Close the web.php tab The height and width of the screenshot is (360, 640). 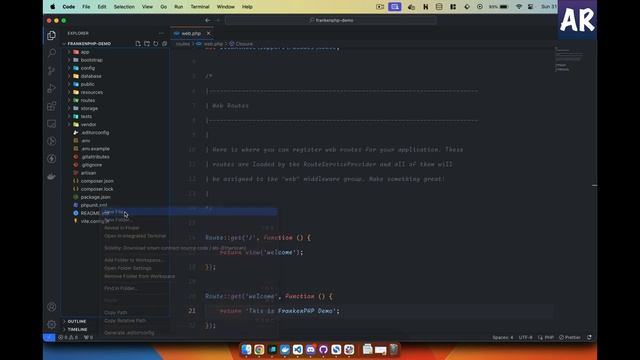click(x=209, y=33)
